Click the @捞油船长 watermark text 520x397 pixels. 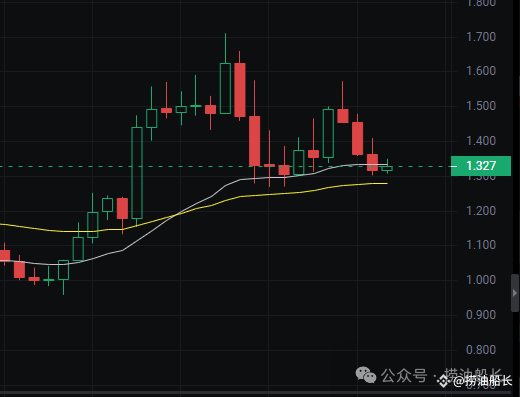(482, 381)
